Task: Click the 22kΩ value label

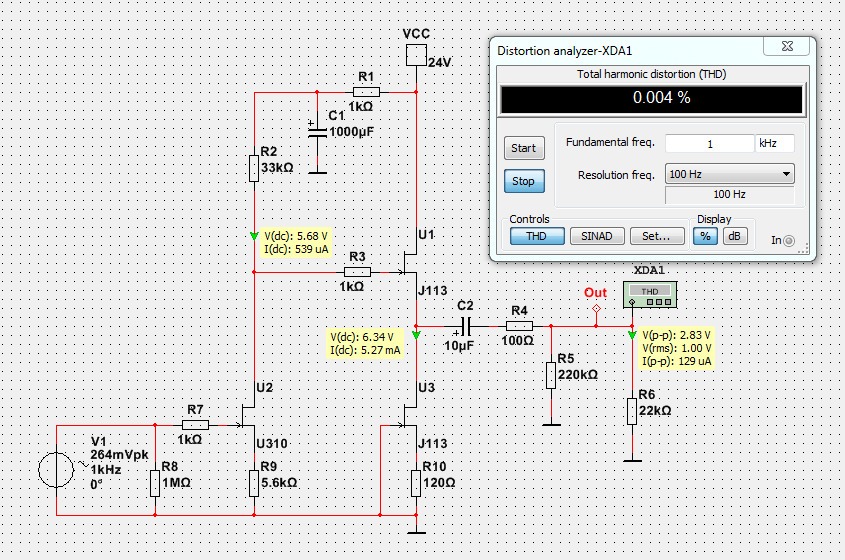Action: (x=655, y=411)
